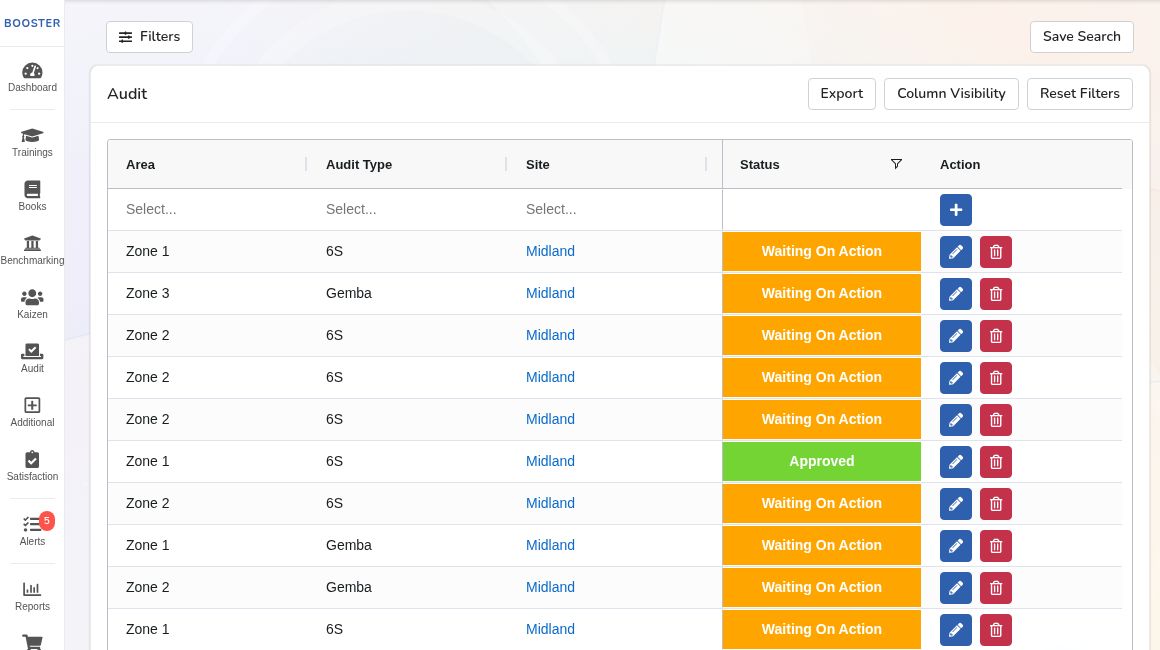Open Alerts with 5 notifications
The width and height of the screenshot is (1160, 650).
(x=32, y=531)
